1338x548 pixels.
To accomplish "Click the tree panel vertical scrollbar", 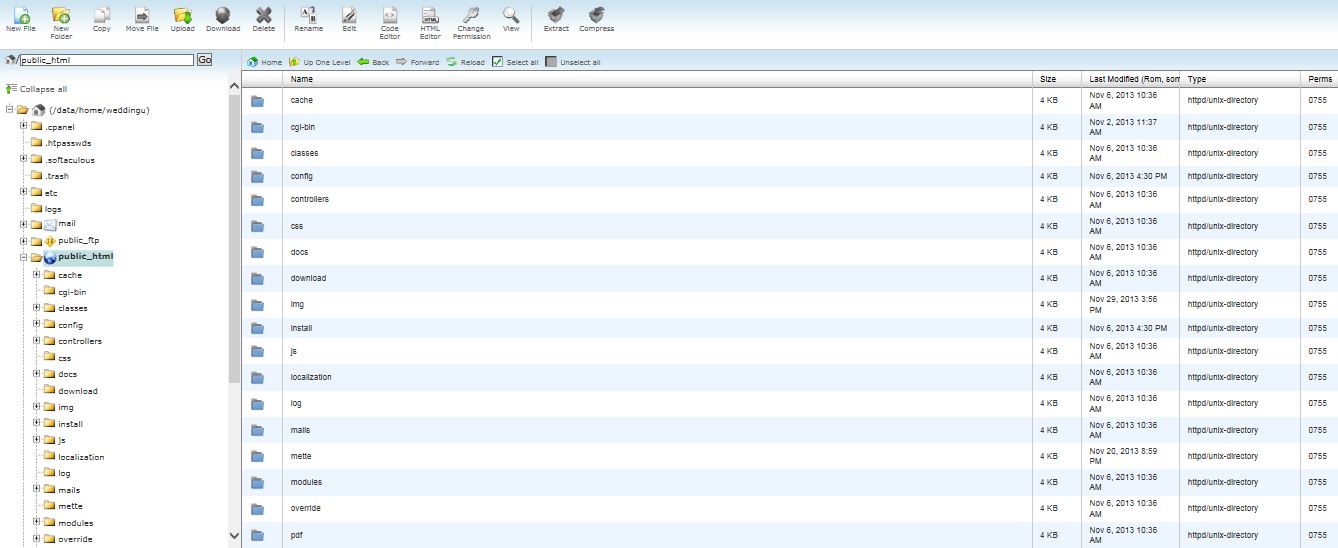I will (x=235, y=300).
